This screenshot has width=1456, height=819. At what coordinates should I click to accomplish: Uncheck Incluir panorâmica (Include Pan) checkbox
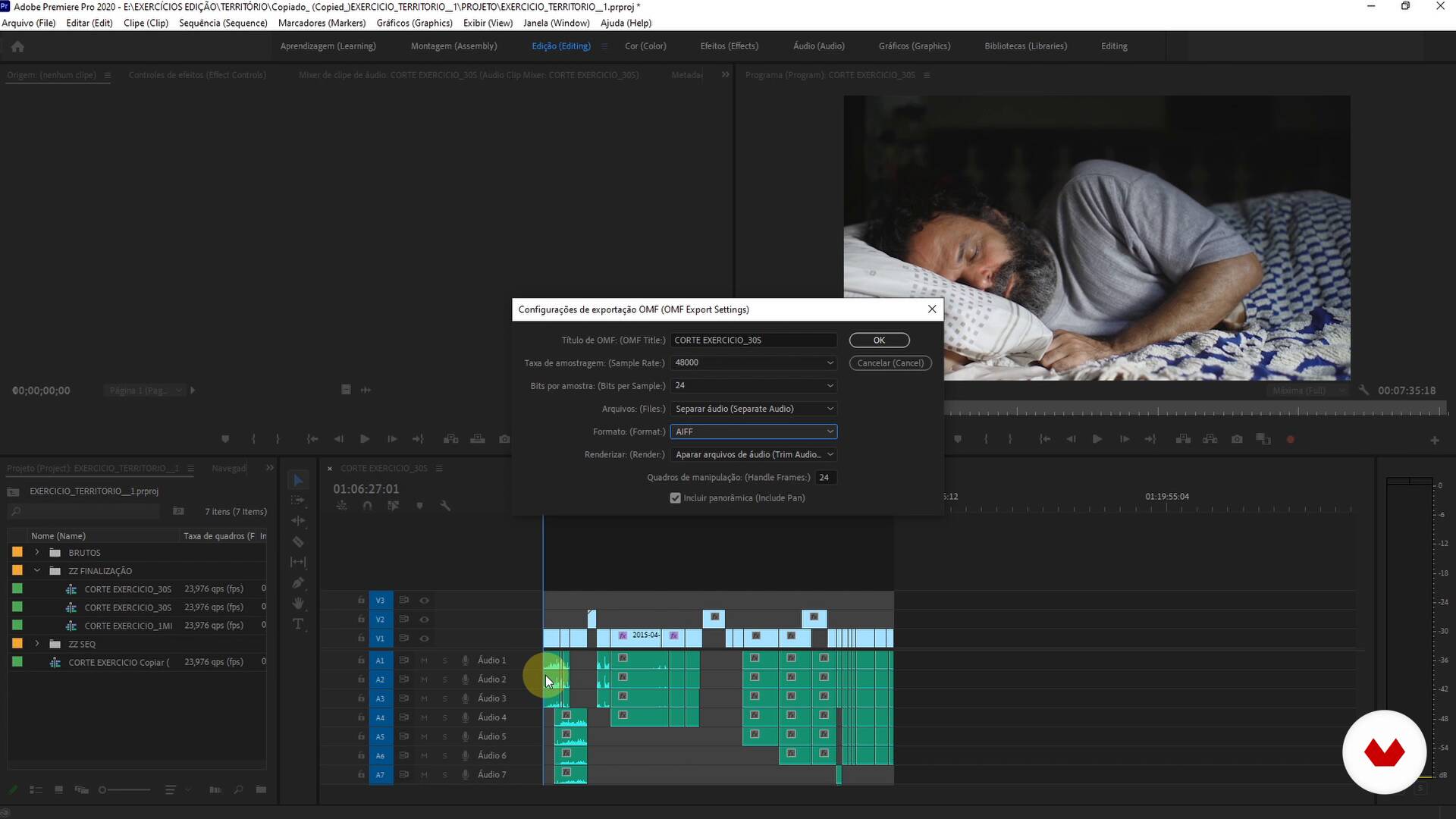675,498
